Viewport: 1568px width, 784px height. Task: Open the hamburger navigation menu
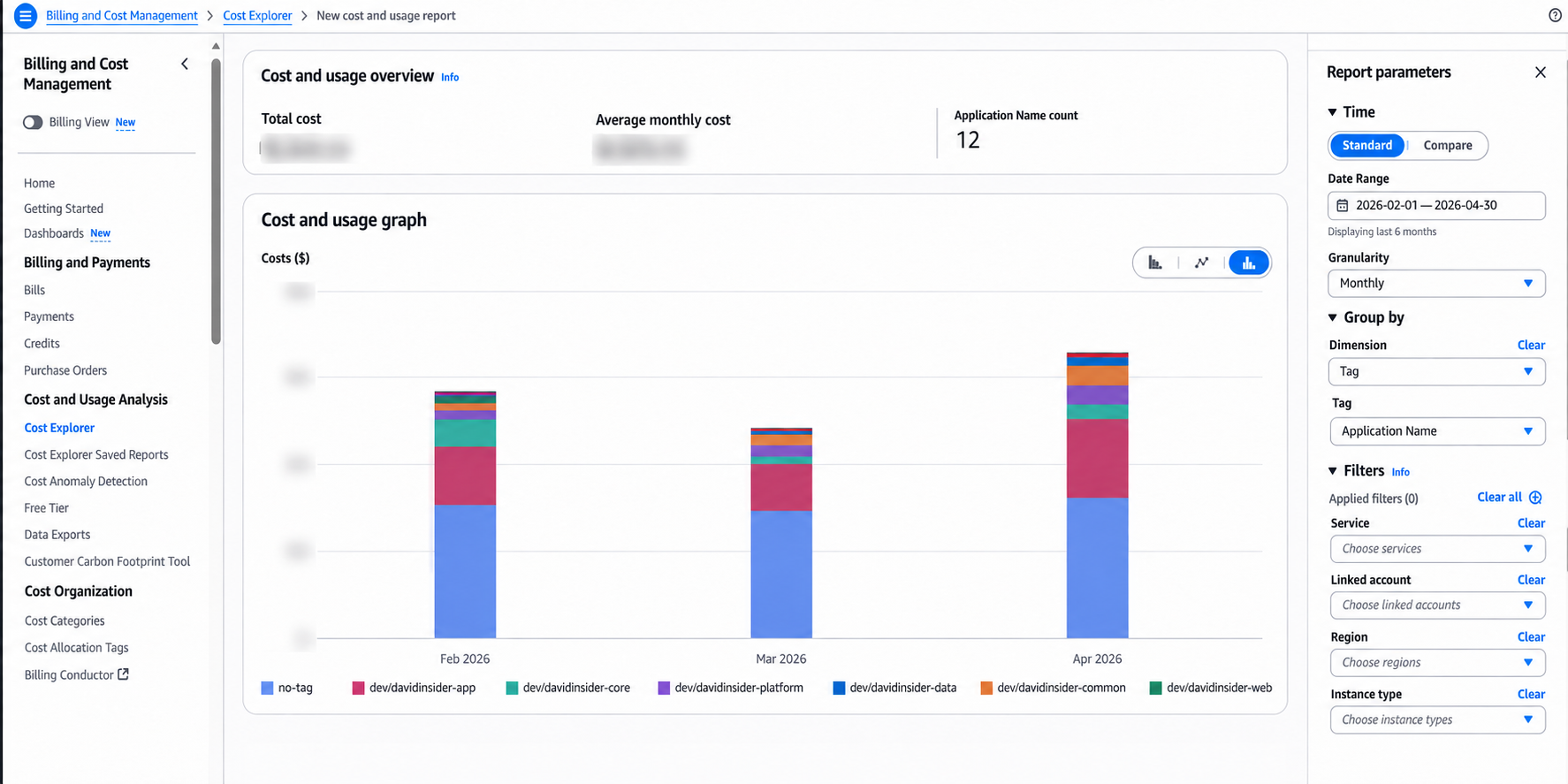26,15
